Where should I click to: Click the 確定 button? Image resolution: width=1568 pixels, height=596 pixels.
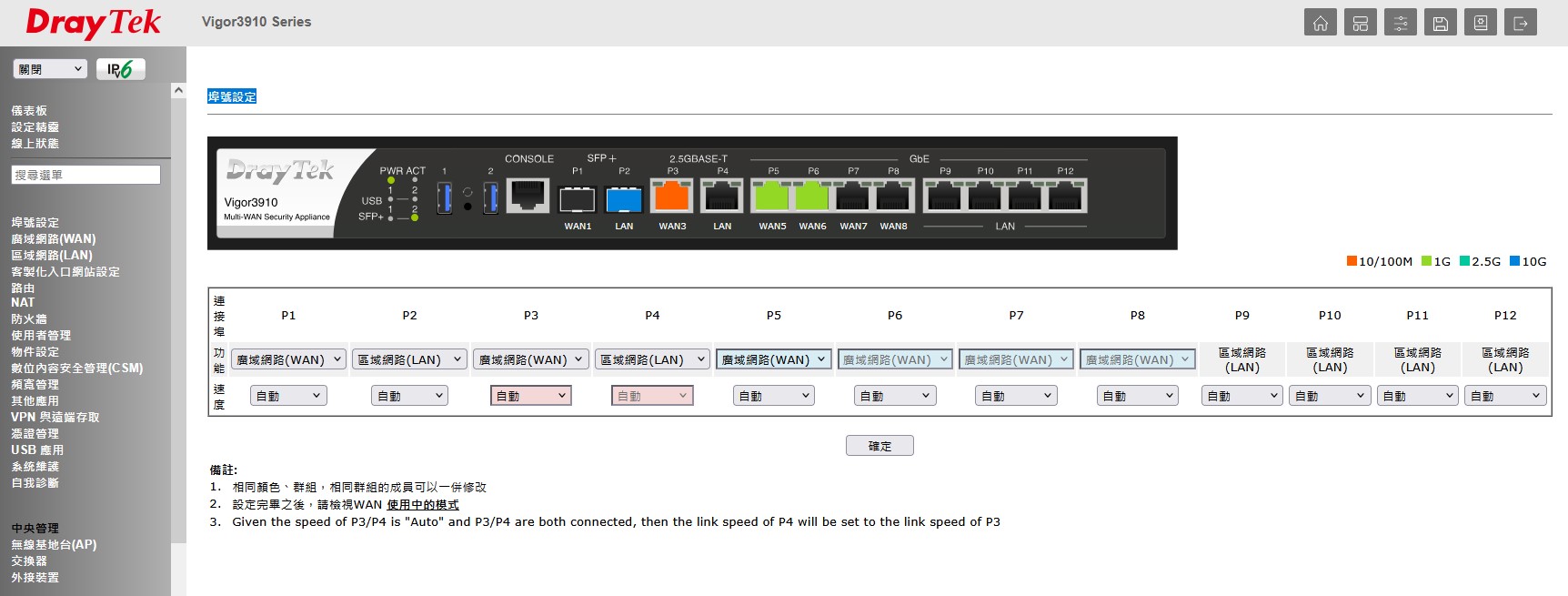(x=879, y=446)
